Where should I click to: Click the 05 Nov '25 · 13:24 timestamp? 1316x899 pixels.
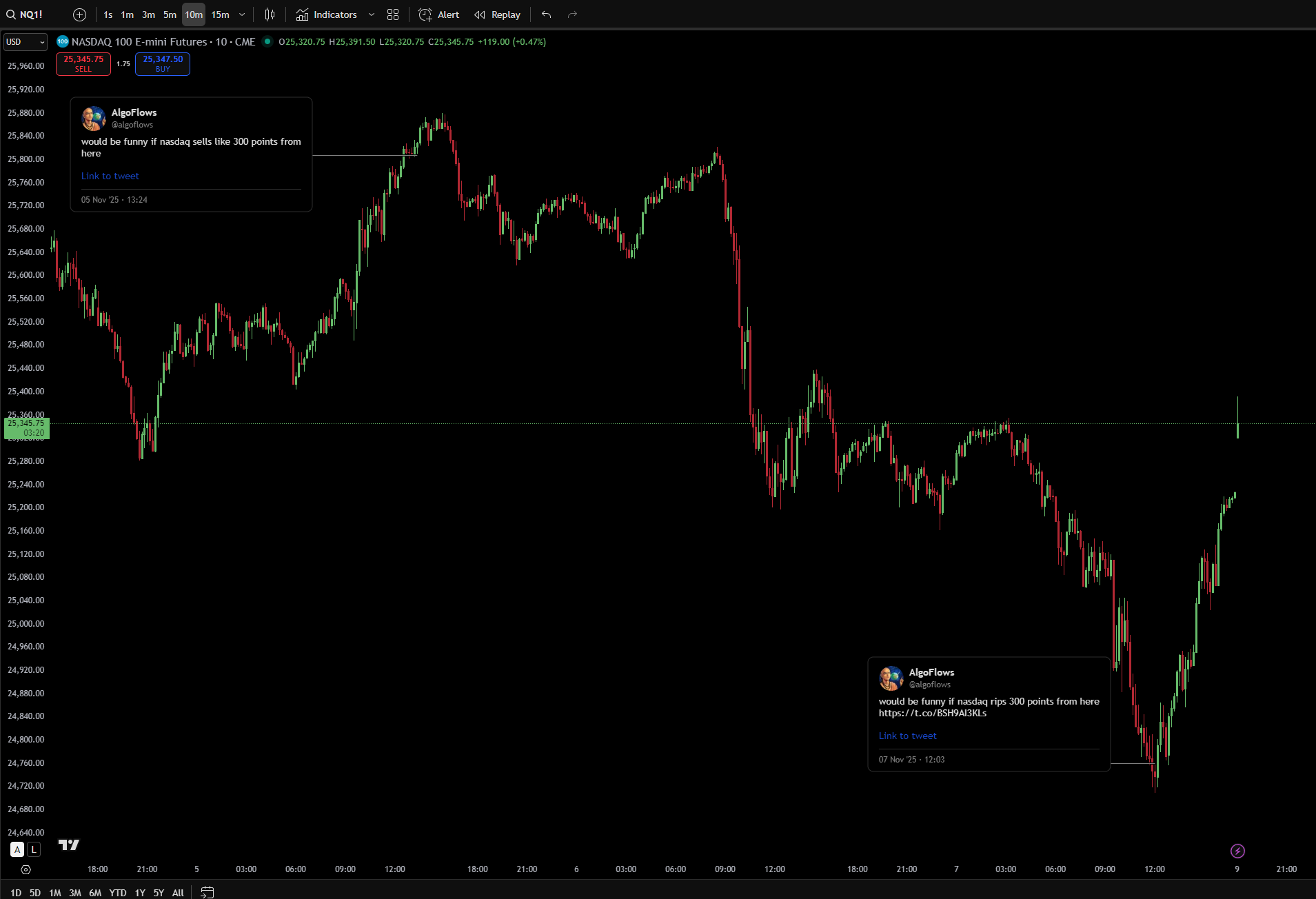coord(114,200)
